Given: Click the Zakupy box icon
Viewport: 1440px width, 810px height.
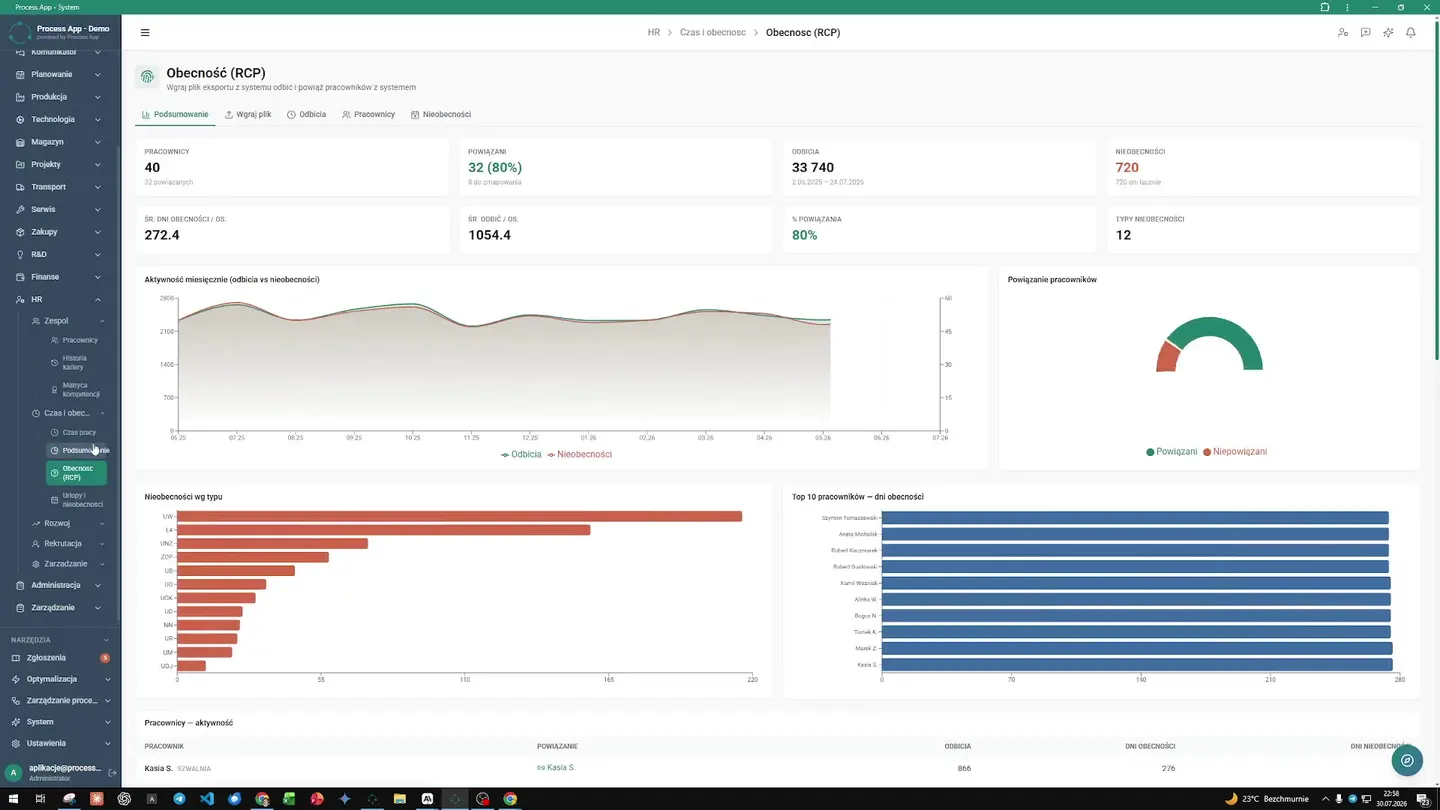Looking at the screenshot, I should [x=21, y=232].
